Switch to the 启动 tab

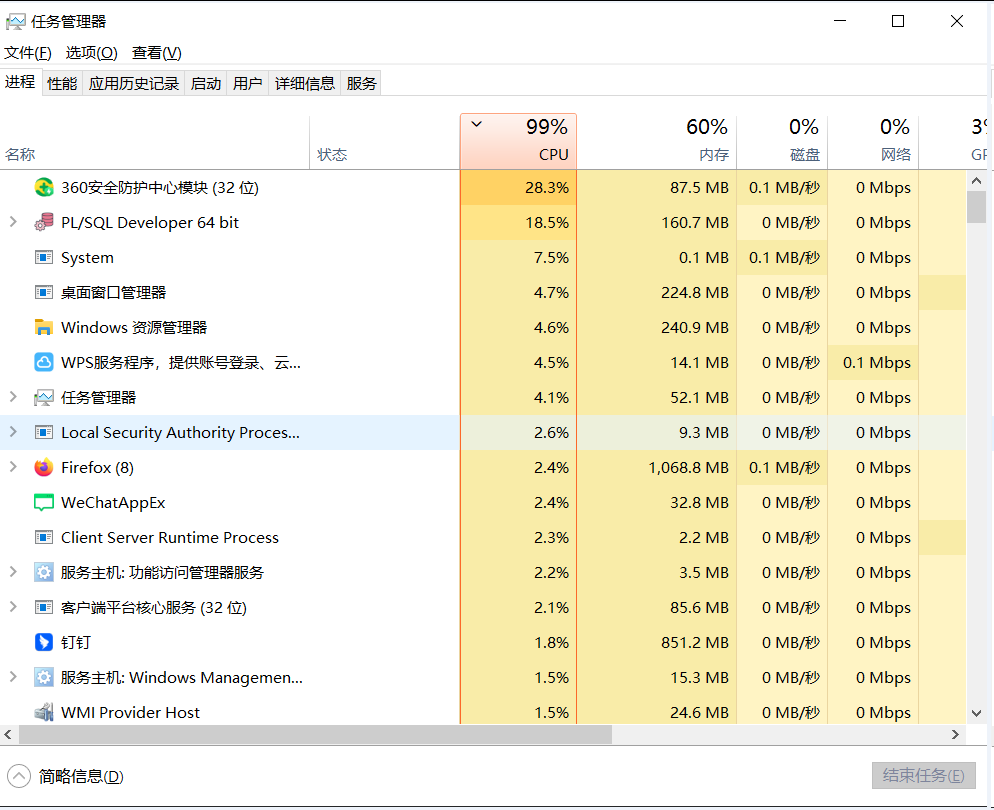click(205, 83)
